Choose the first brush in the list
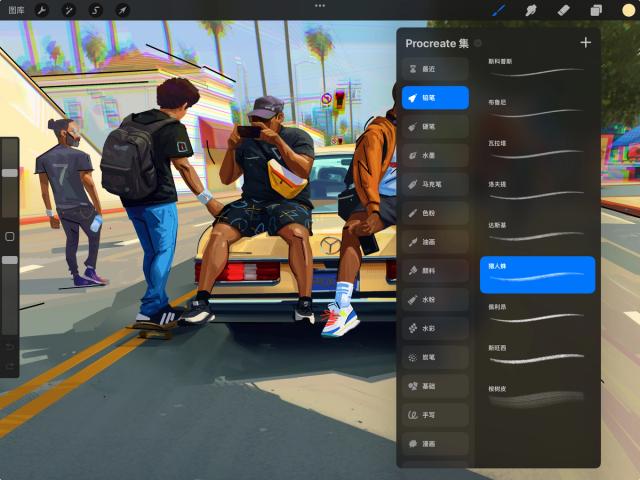This screenshot has height=480, width=640. [538, 69]
